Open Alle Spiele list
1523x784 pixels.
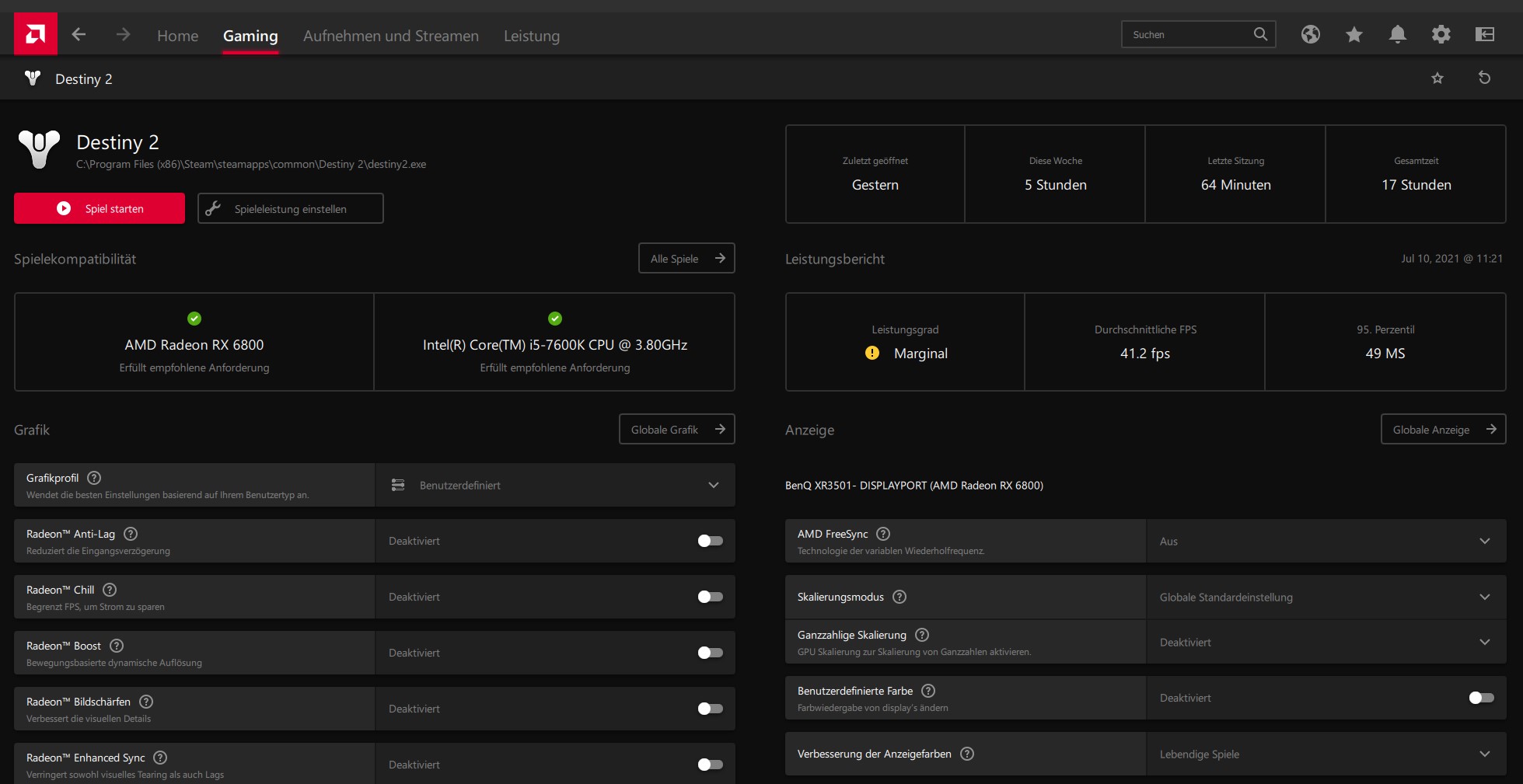coord(686,258)
